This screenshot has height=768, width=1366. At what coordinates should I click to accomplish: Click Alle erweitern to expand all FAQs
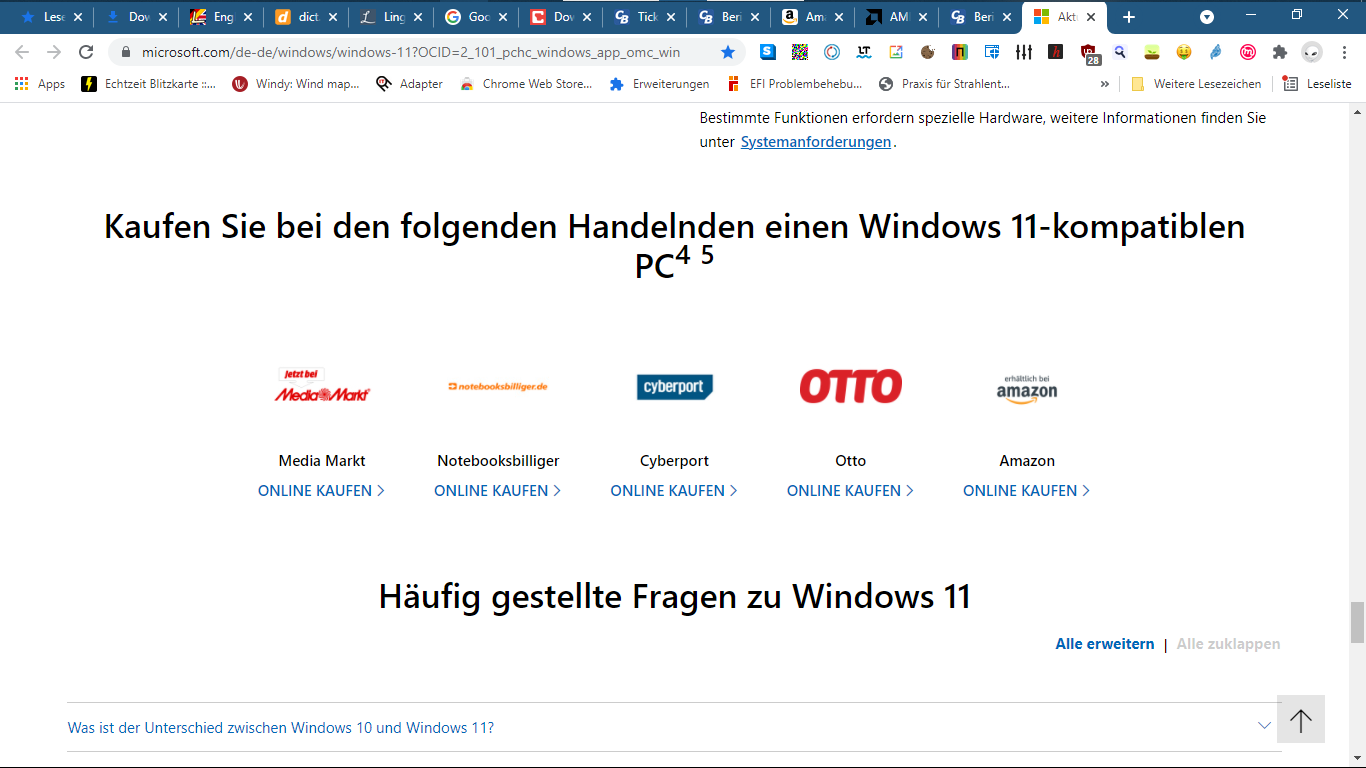point(1105,644)
